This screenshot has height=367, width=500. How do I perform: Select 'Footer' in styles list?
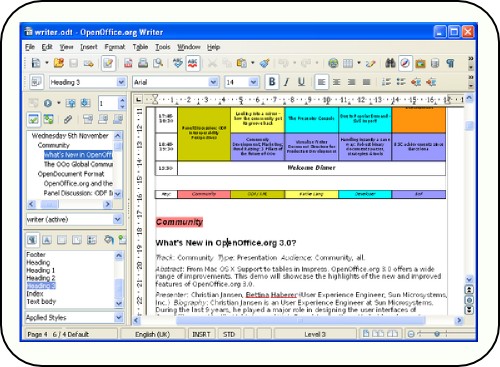tap(36, 254)
